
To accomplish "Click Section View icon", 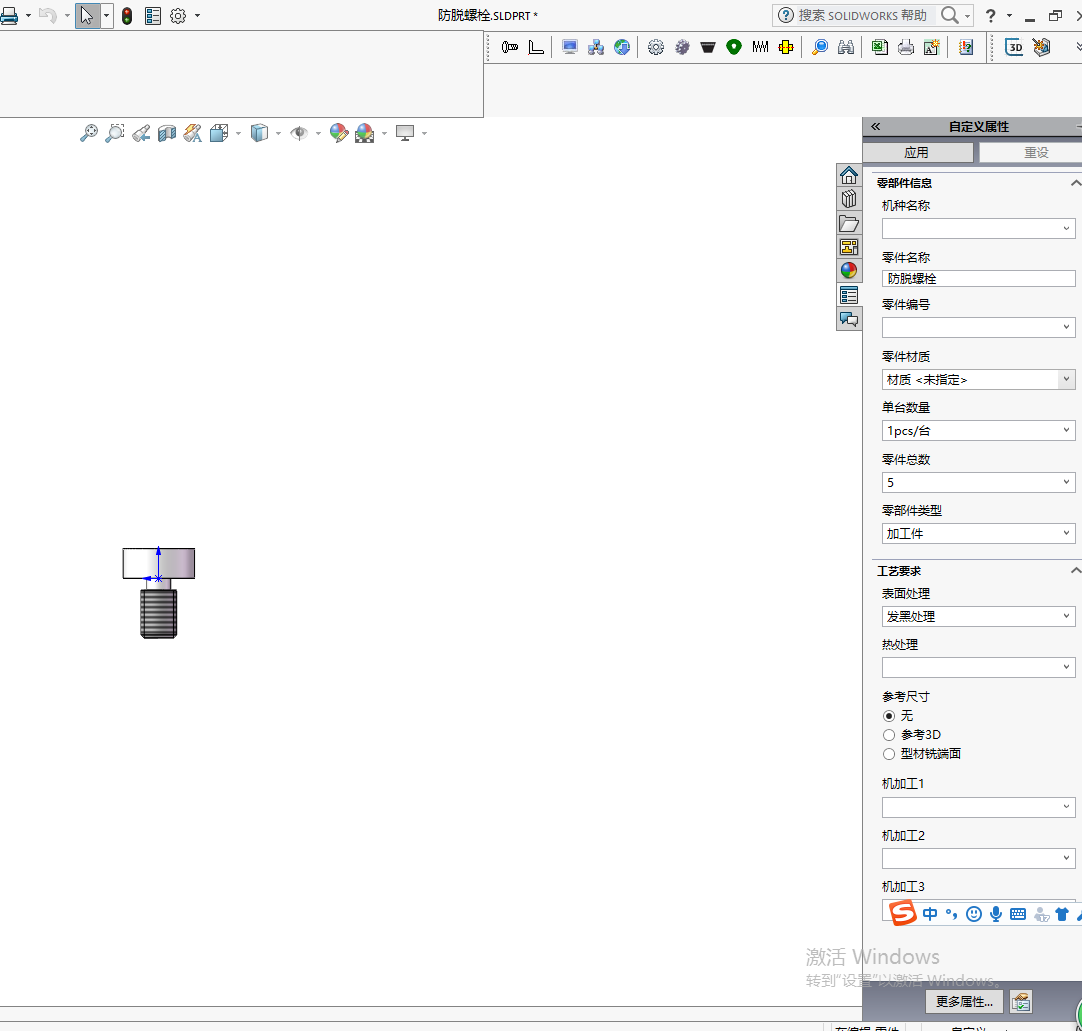I will (167, 133).
